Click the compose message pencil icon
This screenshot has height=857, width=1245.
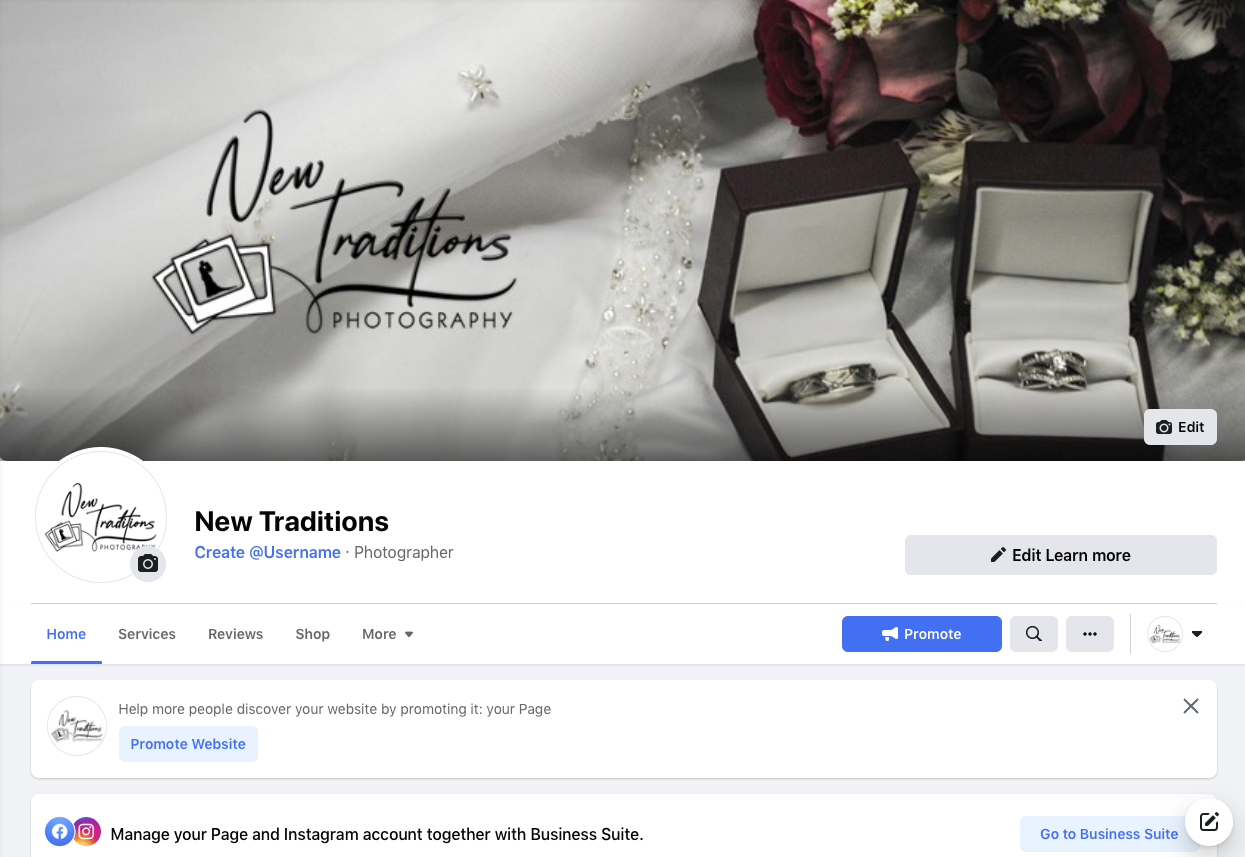point(1209,822)
